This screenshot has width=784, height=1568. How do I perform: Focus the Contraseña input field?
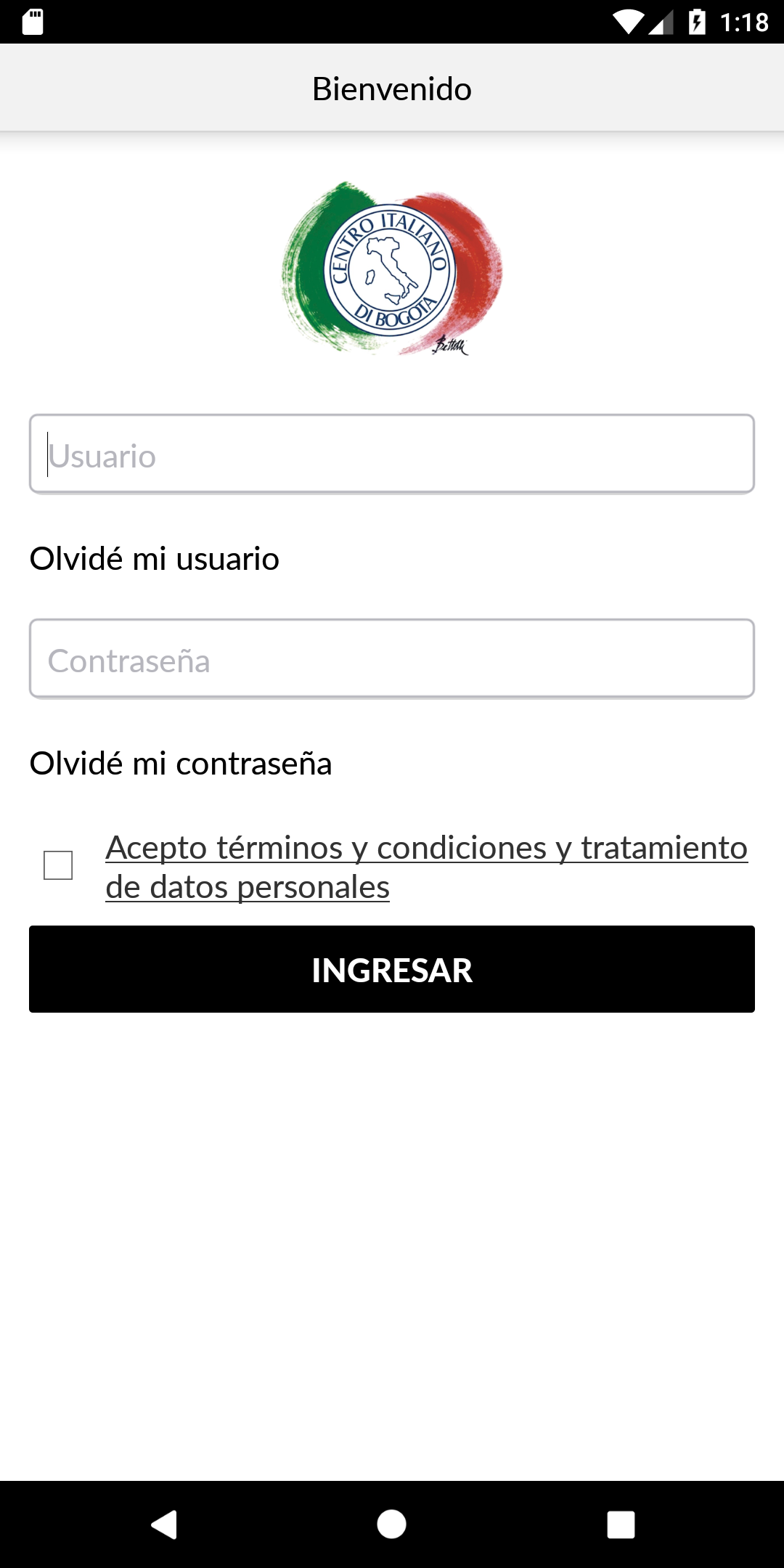(x=392, y=659)
